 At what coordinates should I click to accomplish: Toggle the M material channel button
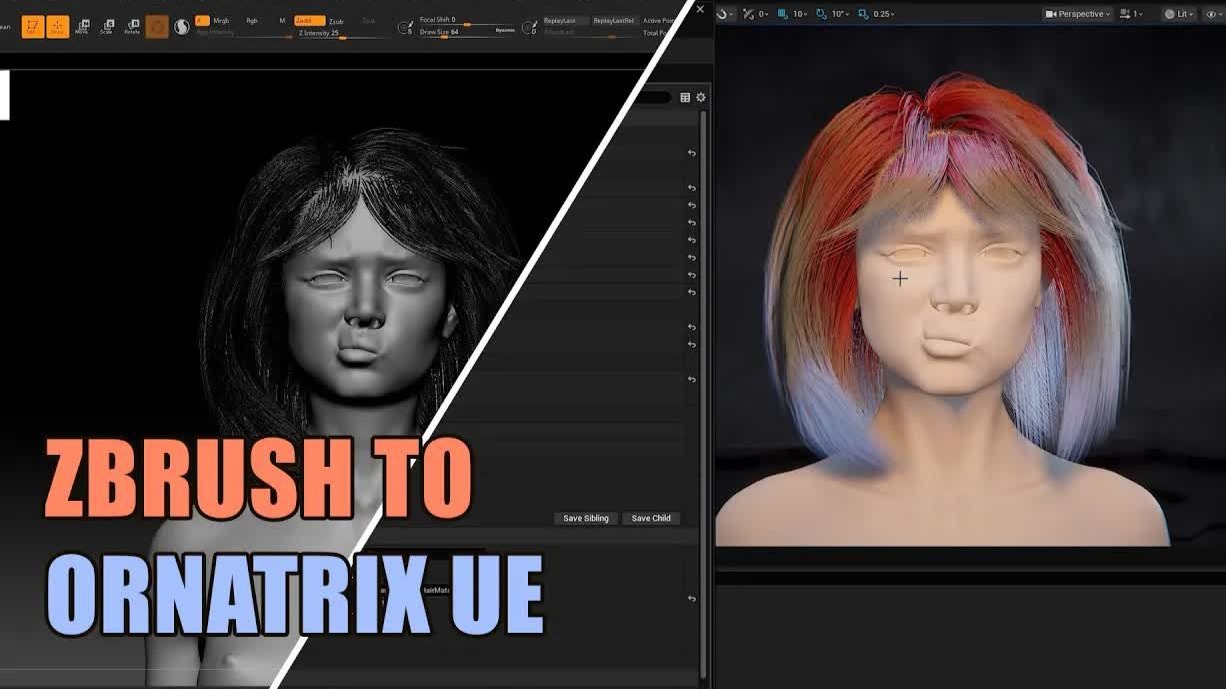tap(282, 20)
